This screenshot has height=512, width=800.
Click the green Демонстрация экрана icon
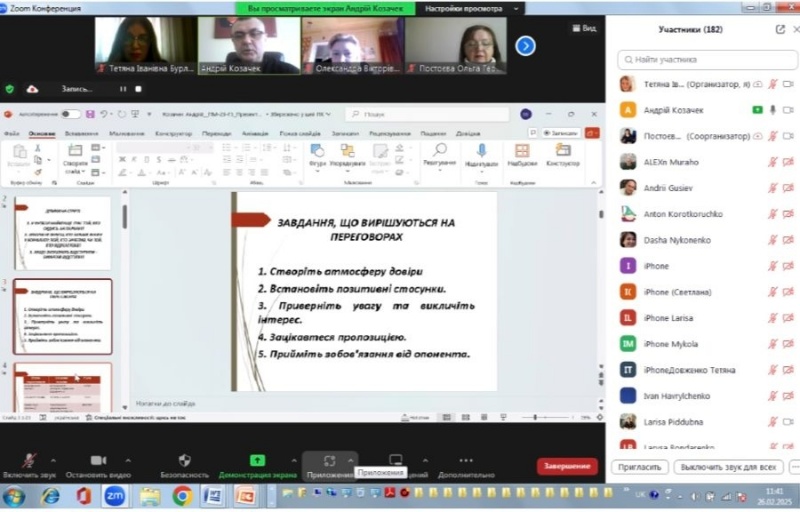tap(257, 460)
